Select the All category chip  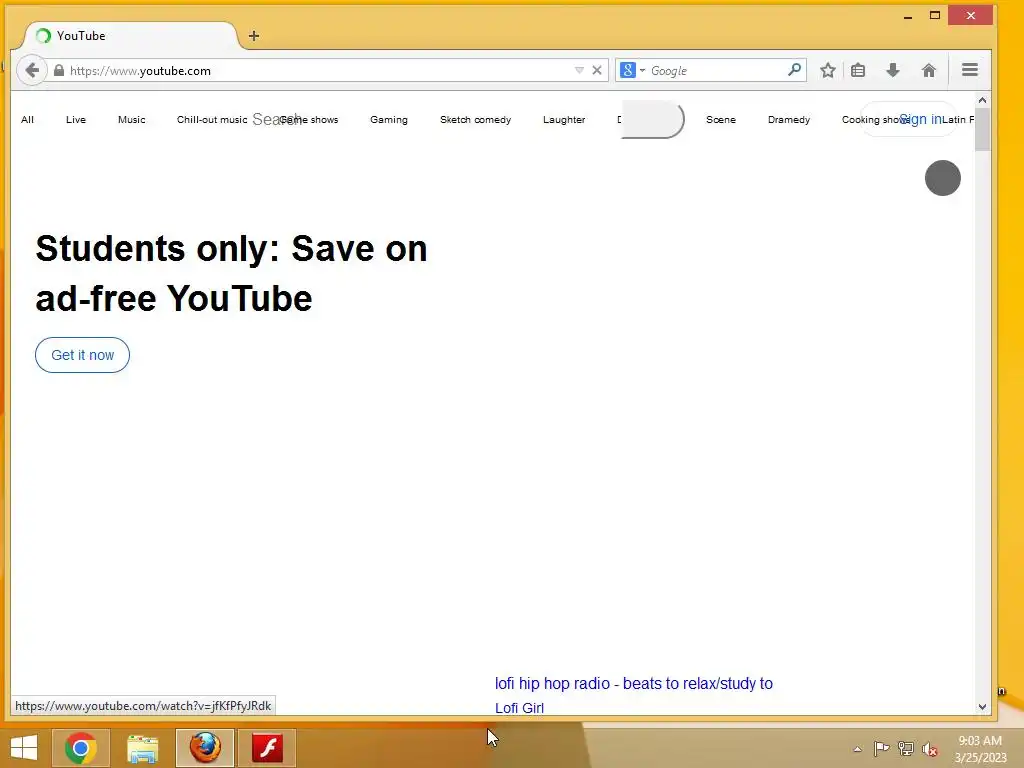[27, 120]
